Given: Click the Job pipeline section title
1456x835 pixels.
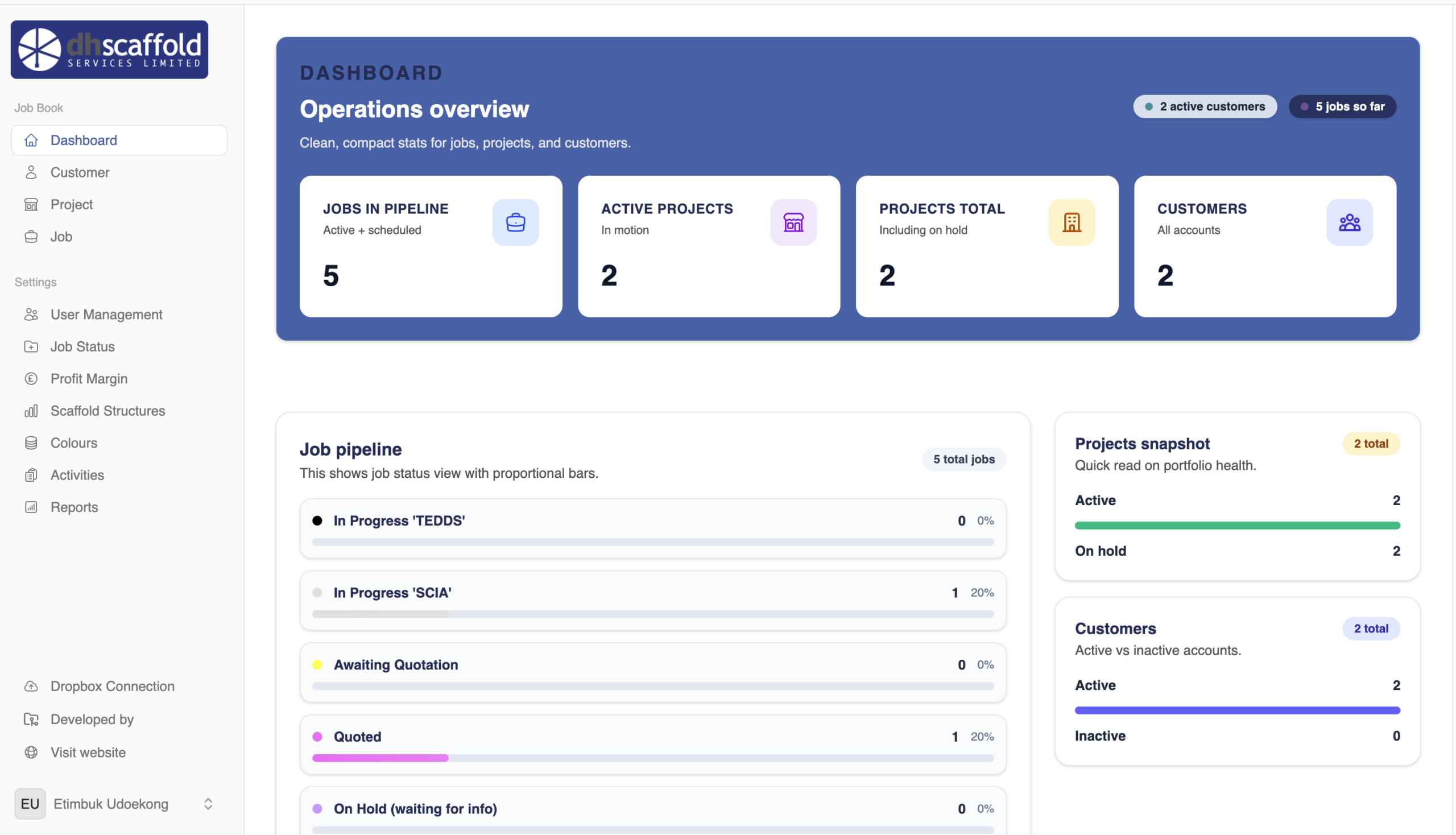Looking at the screenshot, I should tap(350, 449).
